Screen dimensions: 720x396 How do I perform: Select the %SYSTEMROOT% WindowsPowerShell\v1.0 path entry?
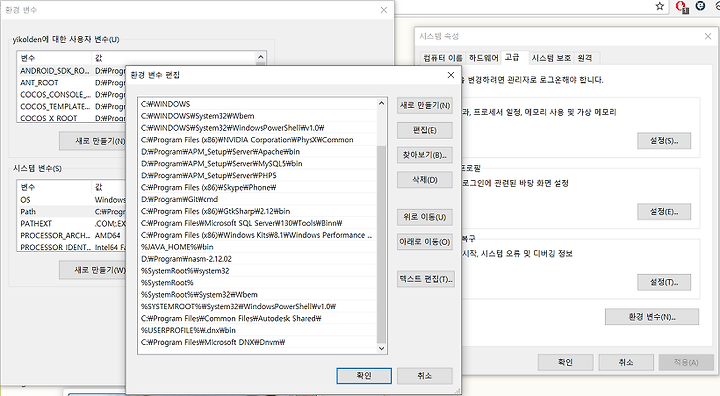[258, 306]
